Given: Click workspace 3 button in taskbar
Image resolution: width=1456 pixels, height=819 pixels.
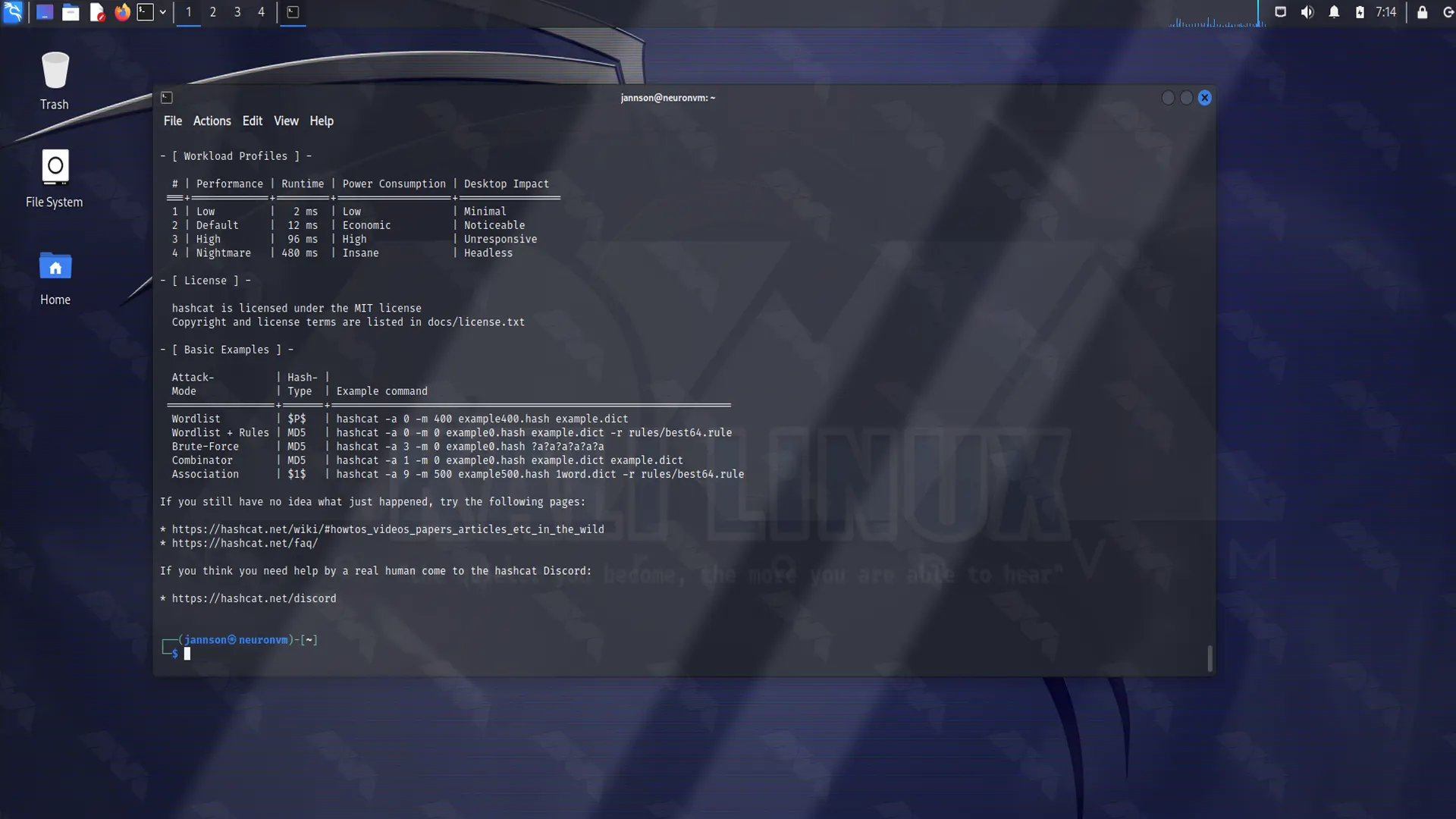Looking at the screenshot, I should pyautogui.click(x=237, y=12).
